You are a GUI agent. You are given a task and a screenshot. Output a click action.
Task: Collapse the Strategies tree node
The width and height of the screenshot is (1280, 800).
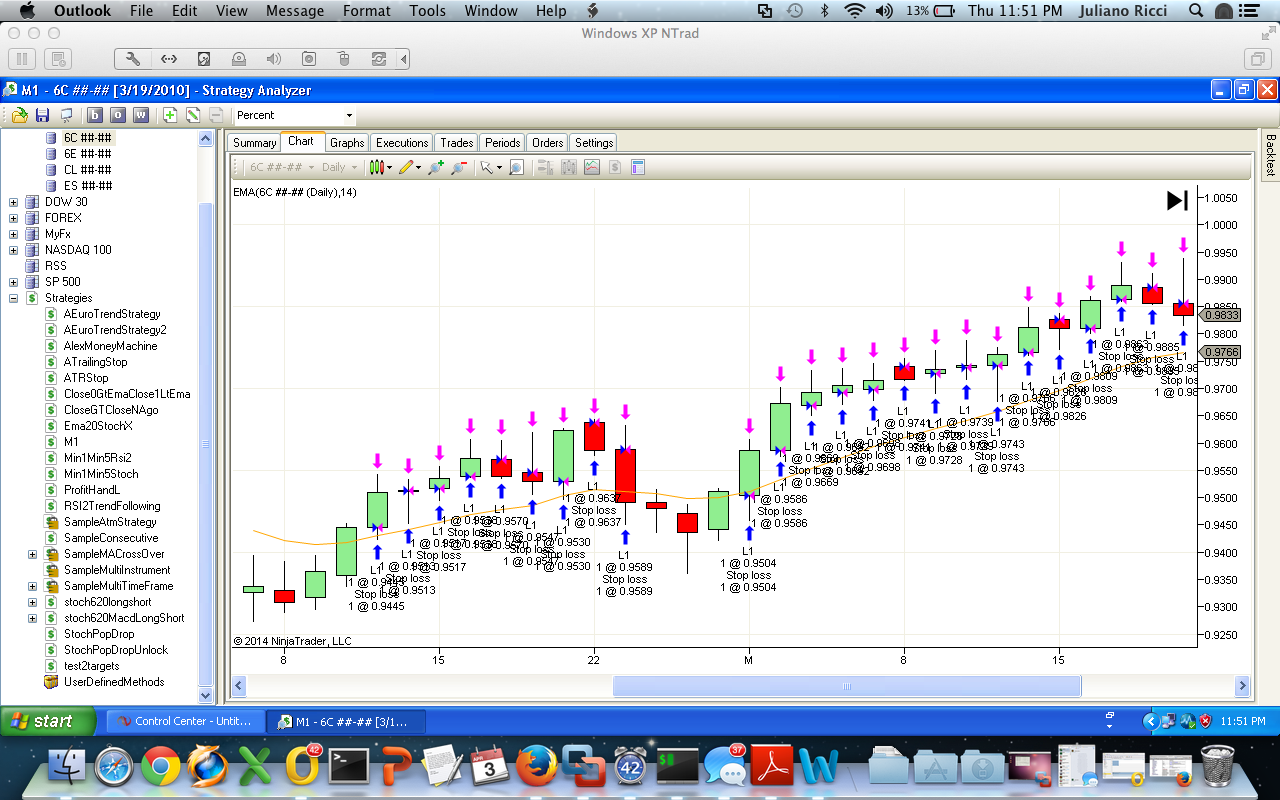[14, 298]
